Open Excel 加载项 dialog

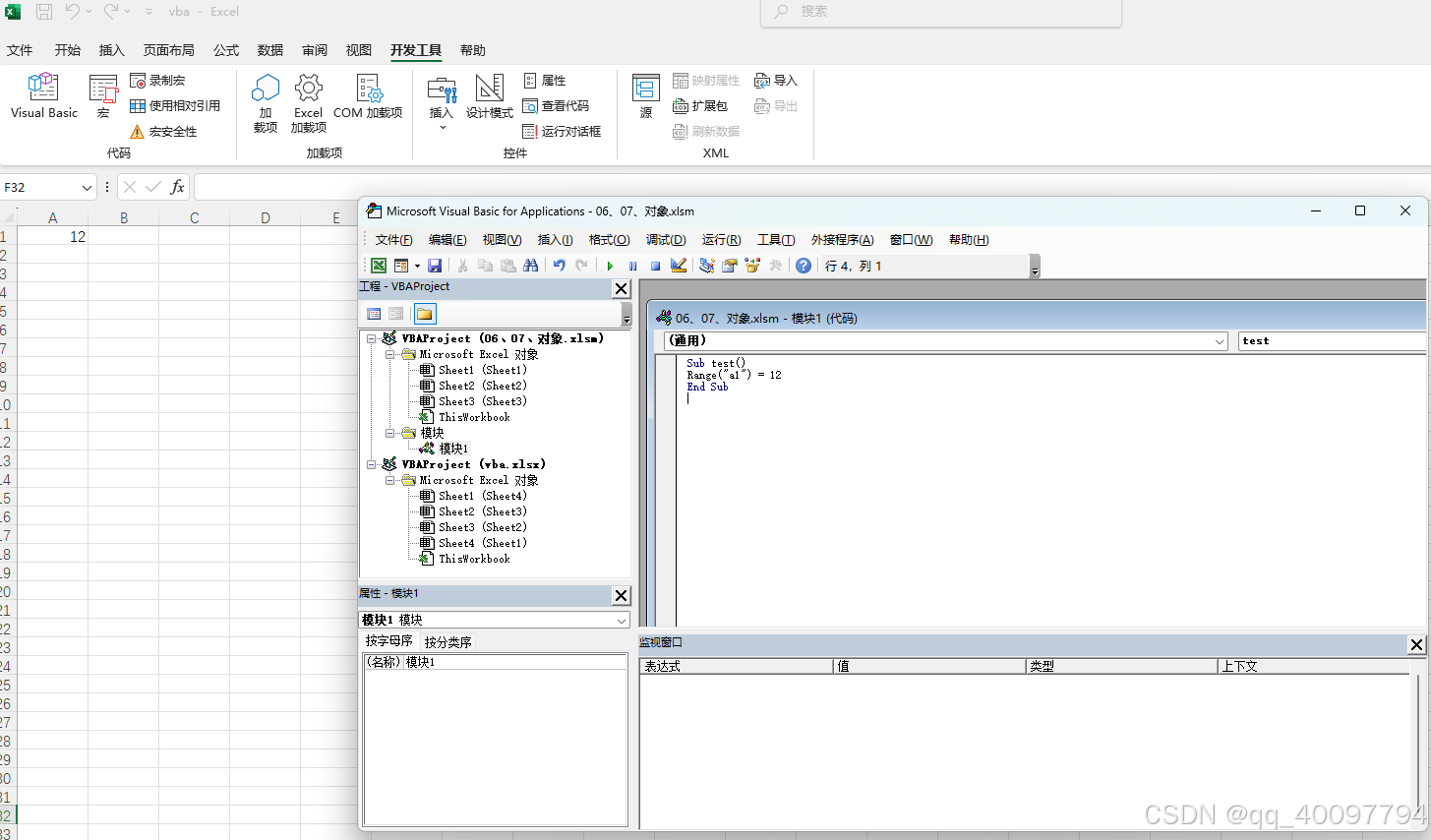pyautogui.click(x=308, y=103)
